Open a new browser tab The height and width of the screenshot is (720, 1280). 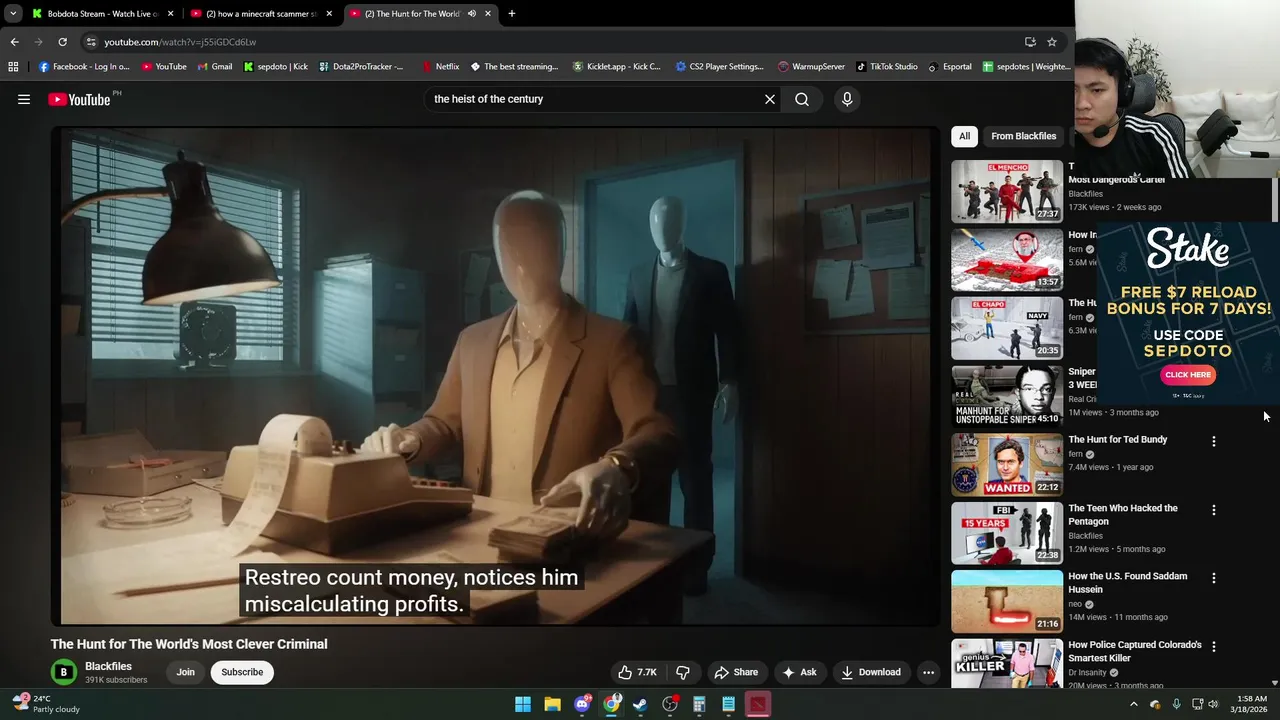click(512, 14)
